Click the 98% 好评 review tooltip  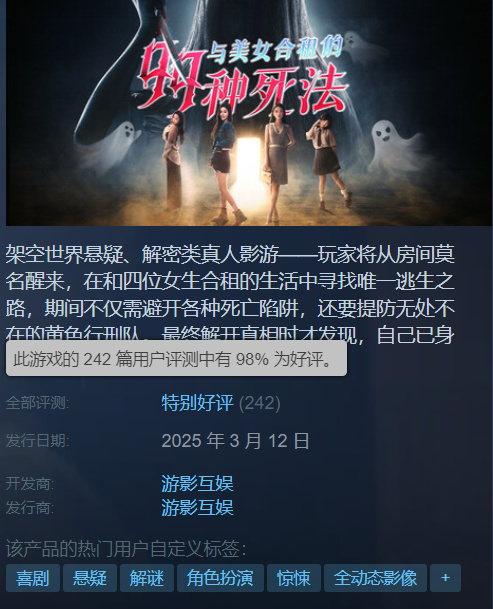click(x=176, y=358)
